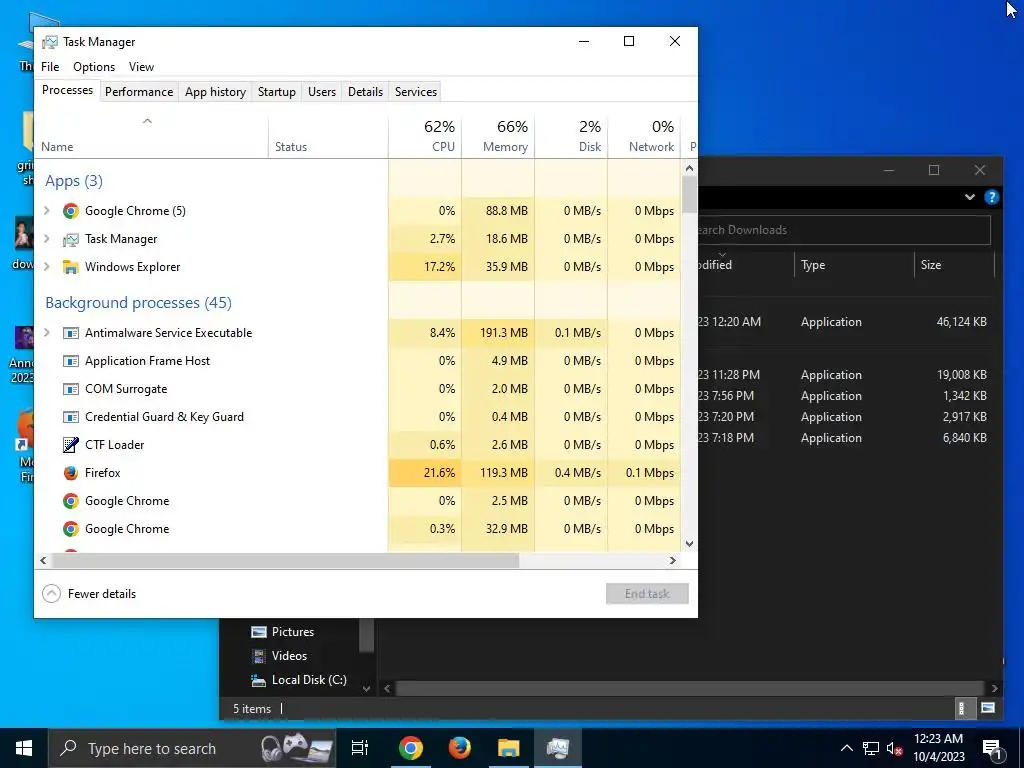
Task: Expand the Explorer ribbon chevron
Action: pyautogui.click(x=970, y=197)
